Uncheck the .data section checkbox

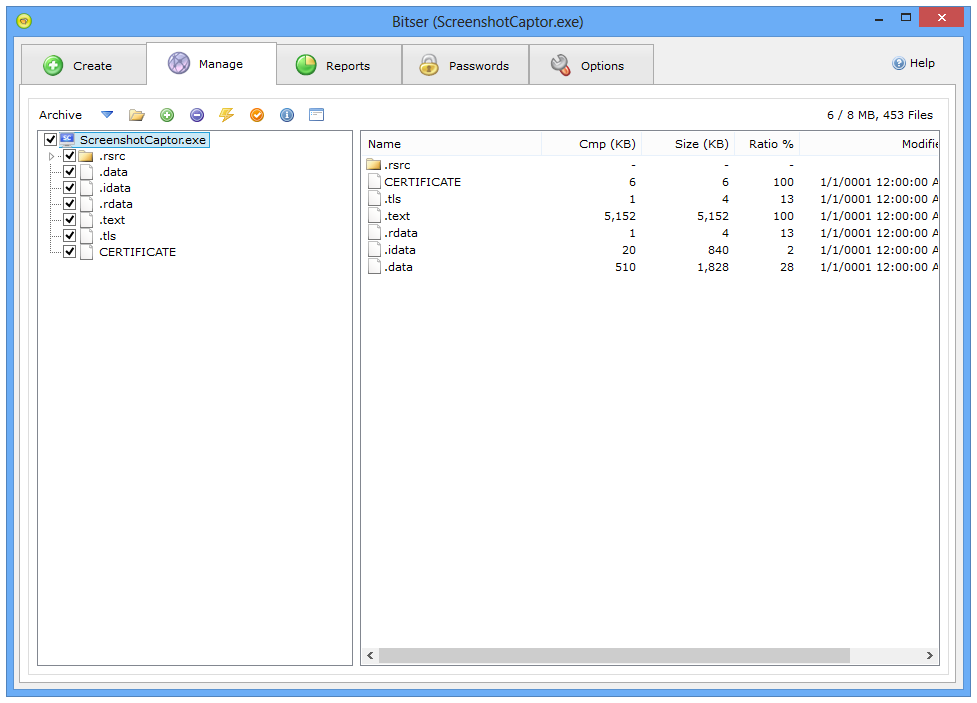point(69,171)
